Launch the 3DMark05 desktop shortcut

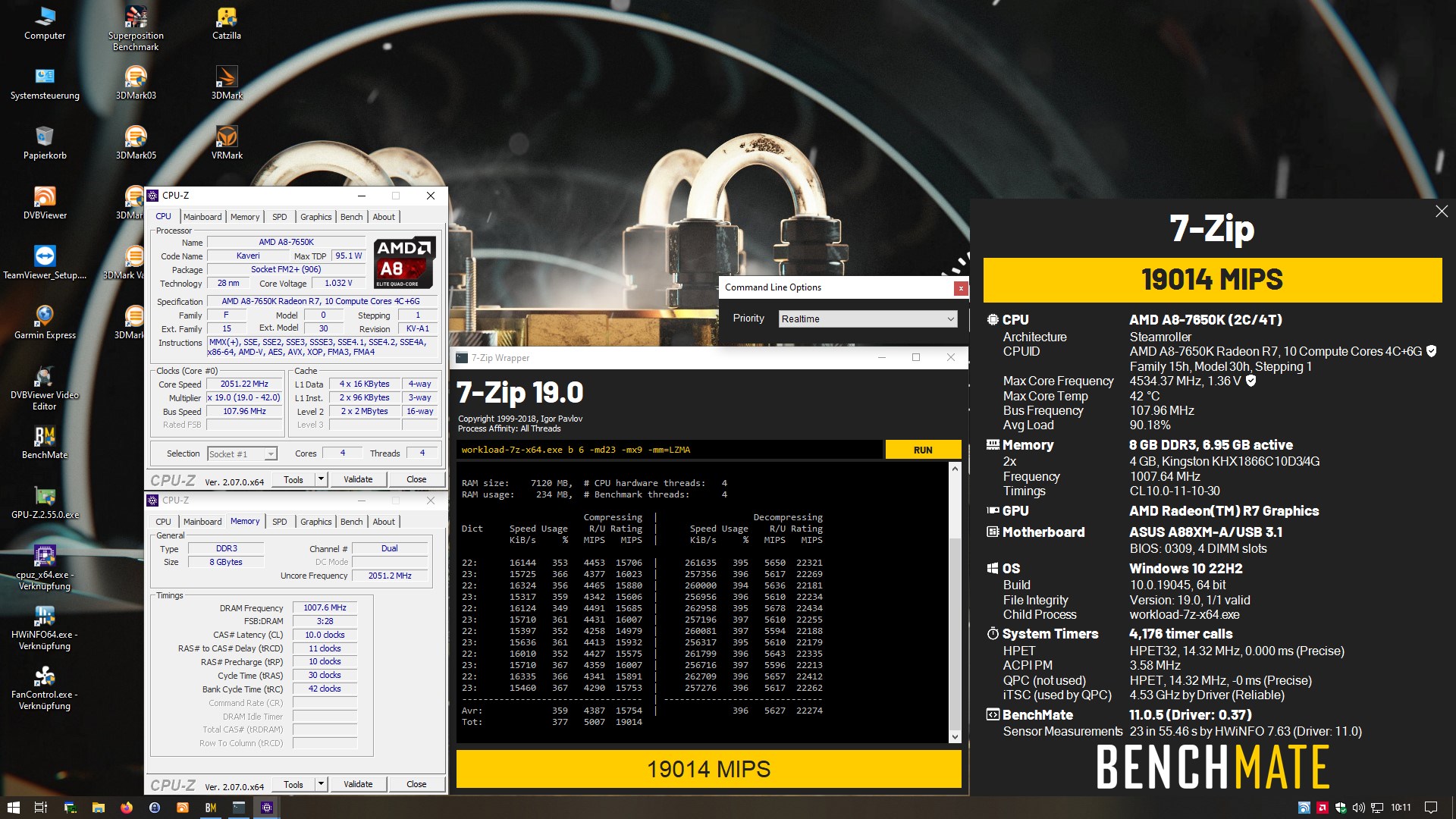point(136,143)
